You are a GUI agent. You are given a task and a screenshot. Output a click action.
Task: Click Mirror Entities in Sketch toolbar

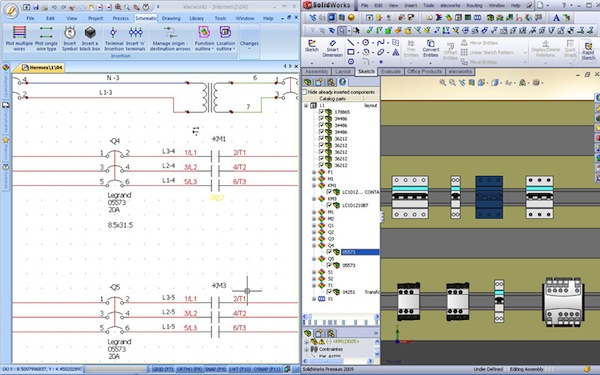[x=479, y=43]
